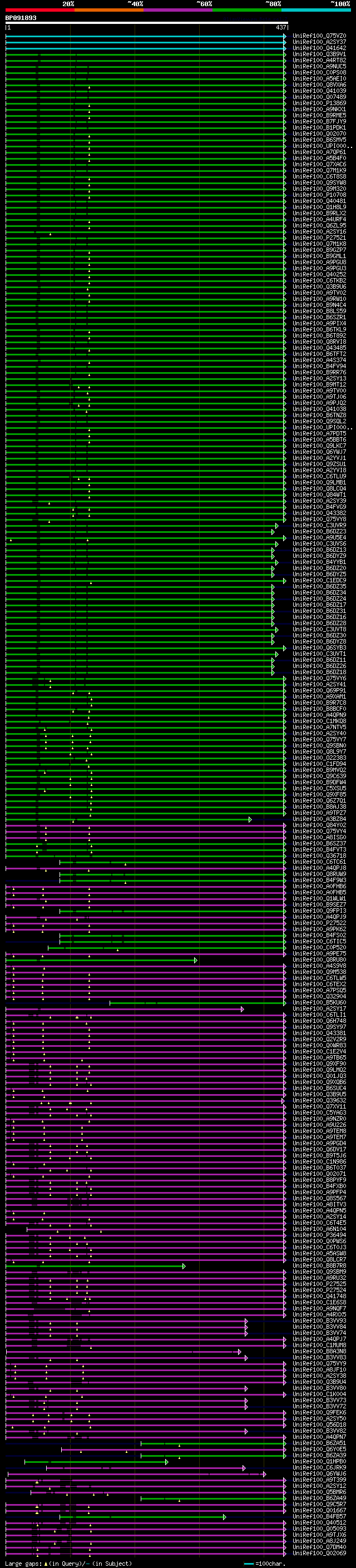
Task: Click label UniRef100_Q6H748
Action: coord(319,1021)
